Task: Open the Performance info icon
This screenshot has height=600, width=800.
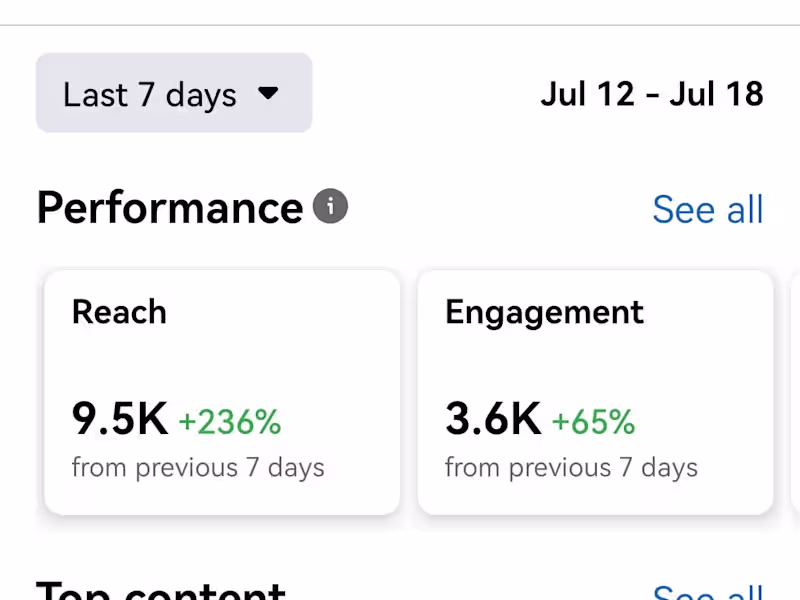Action: click(330, 207)
